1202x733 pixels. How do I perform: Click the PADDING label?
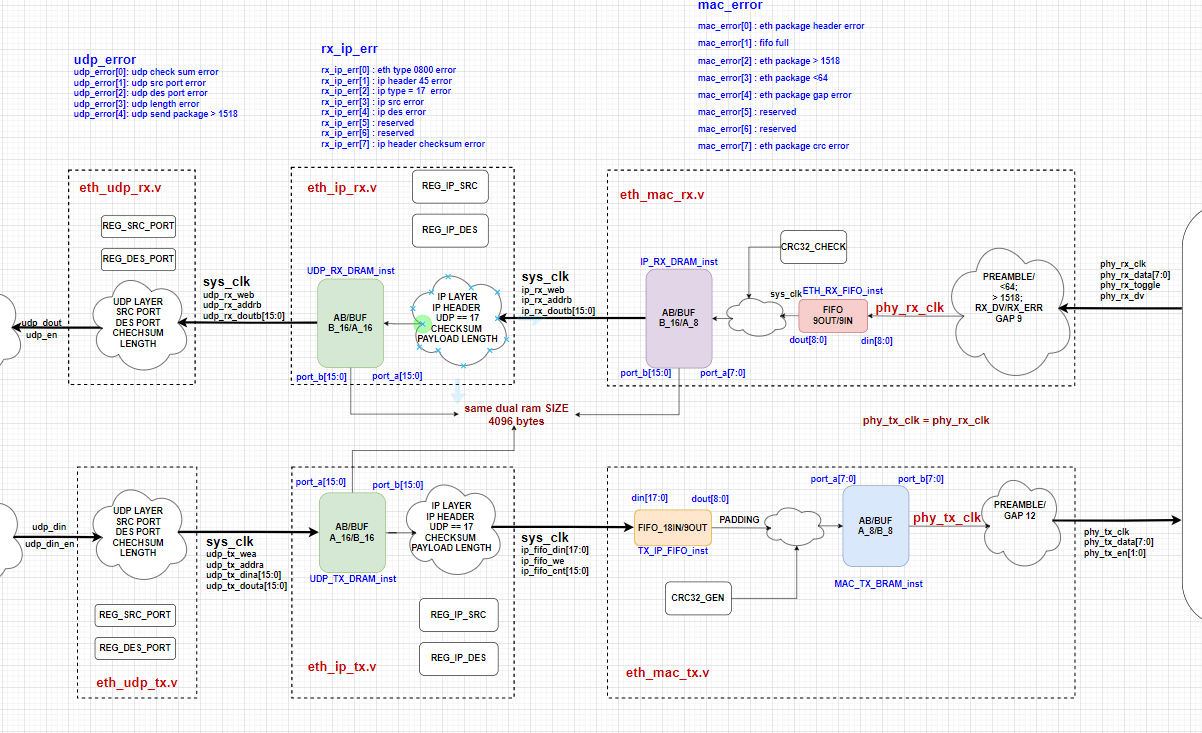(x=740, y=520)
